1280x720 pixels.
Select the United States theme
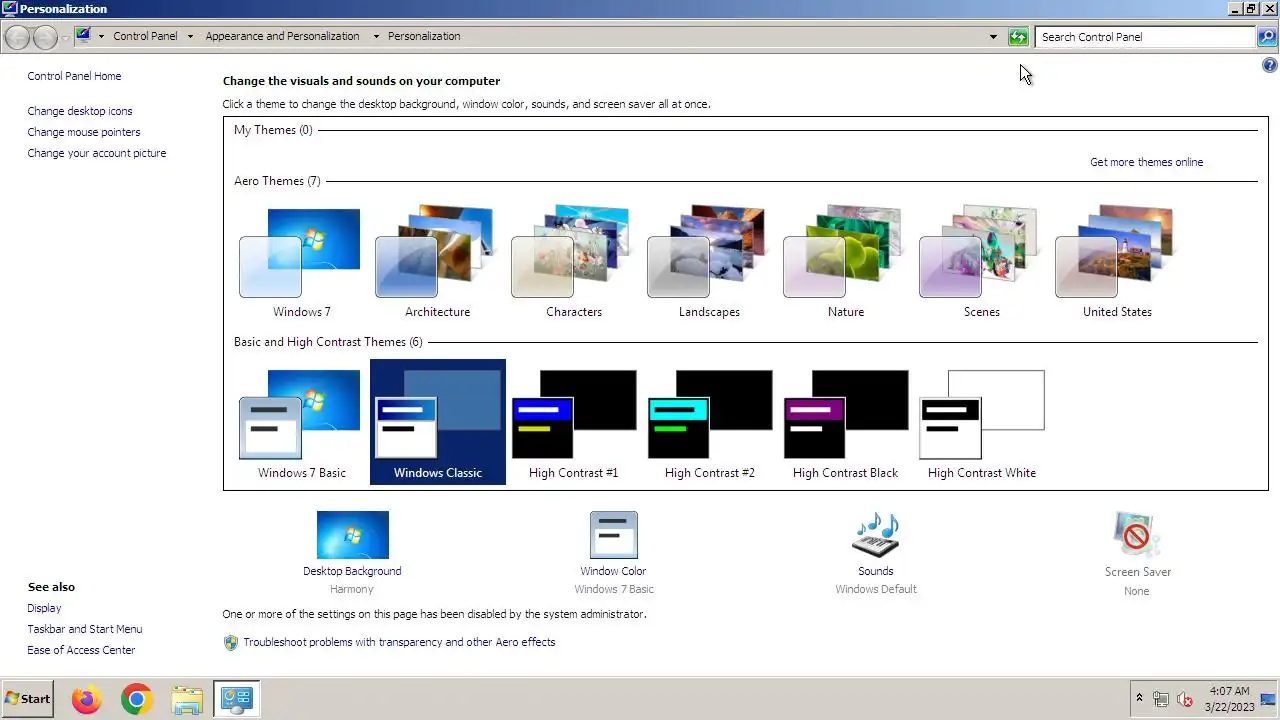click(1117, 262)
